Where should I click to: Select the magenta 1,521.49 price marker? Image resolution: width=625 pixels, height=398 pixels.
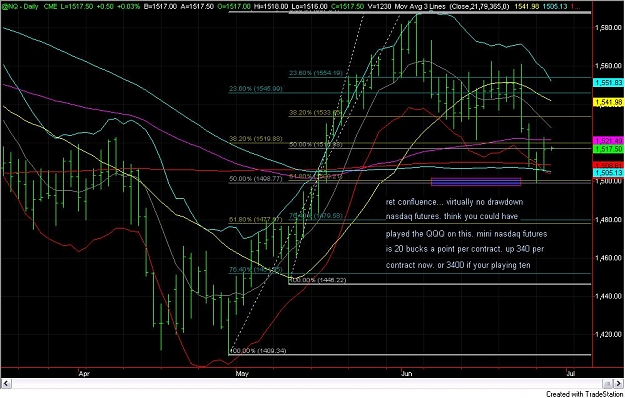[x=608, y=141]
